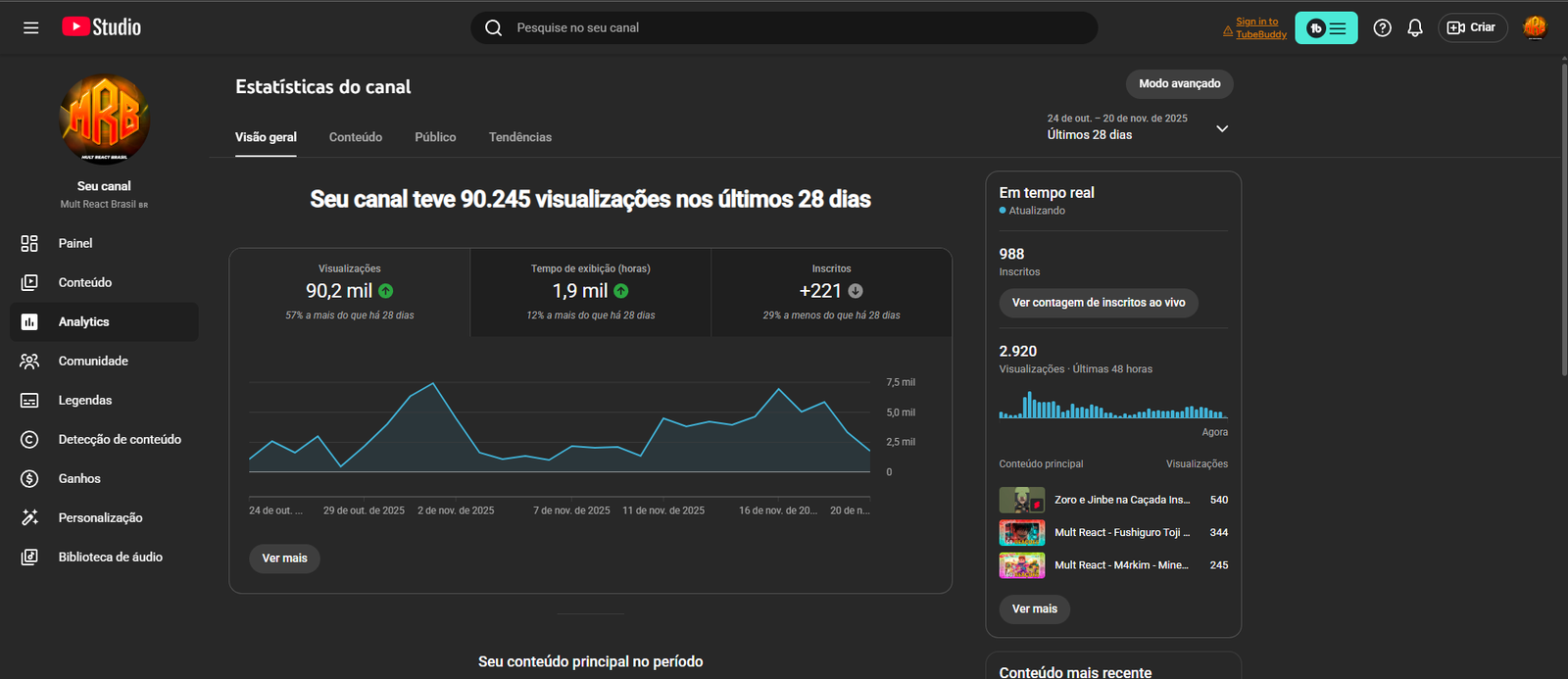
Task: Open Ganhos in the sidebar
Action: click(x=79, y=479)
